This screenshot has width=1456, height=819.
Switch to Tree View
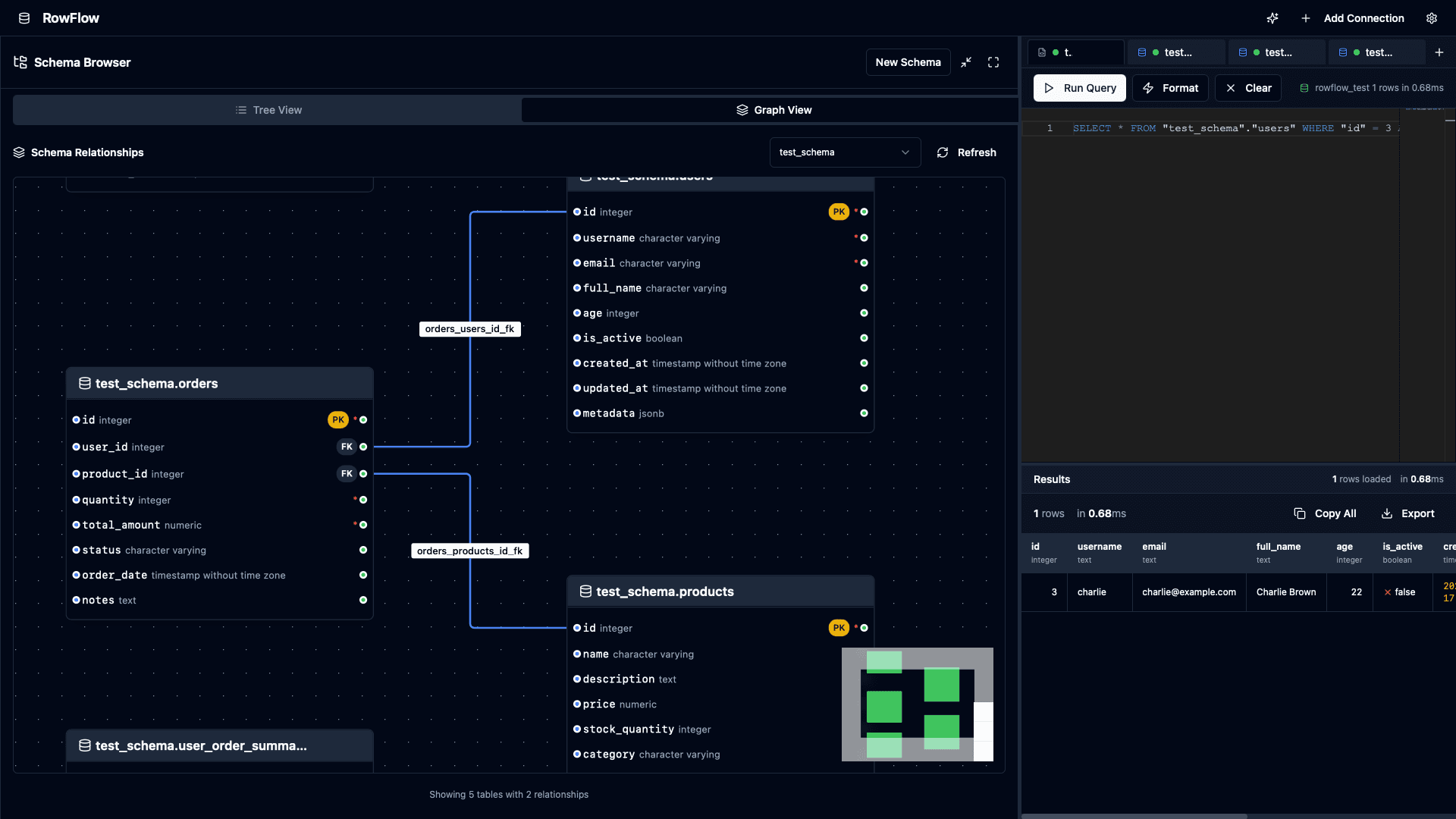[x=268, y=109]
